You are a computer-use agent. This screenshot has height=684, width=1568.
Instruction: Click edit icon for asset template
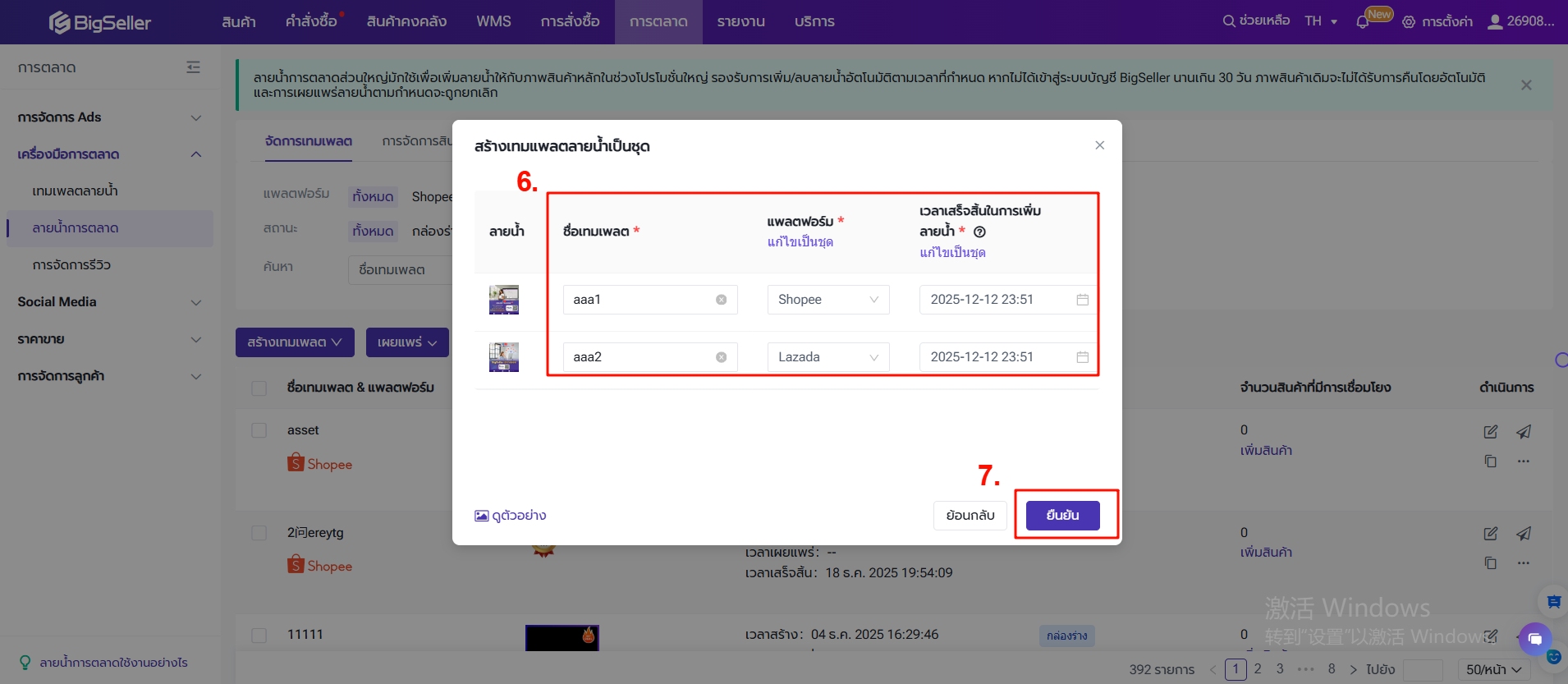click(x=1490, y=432)
